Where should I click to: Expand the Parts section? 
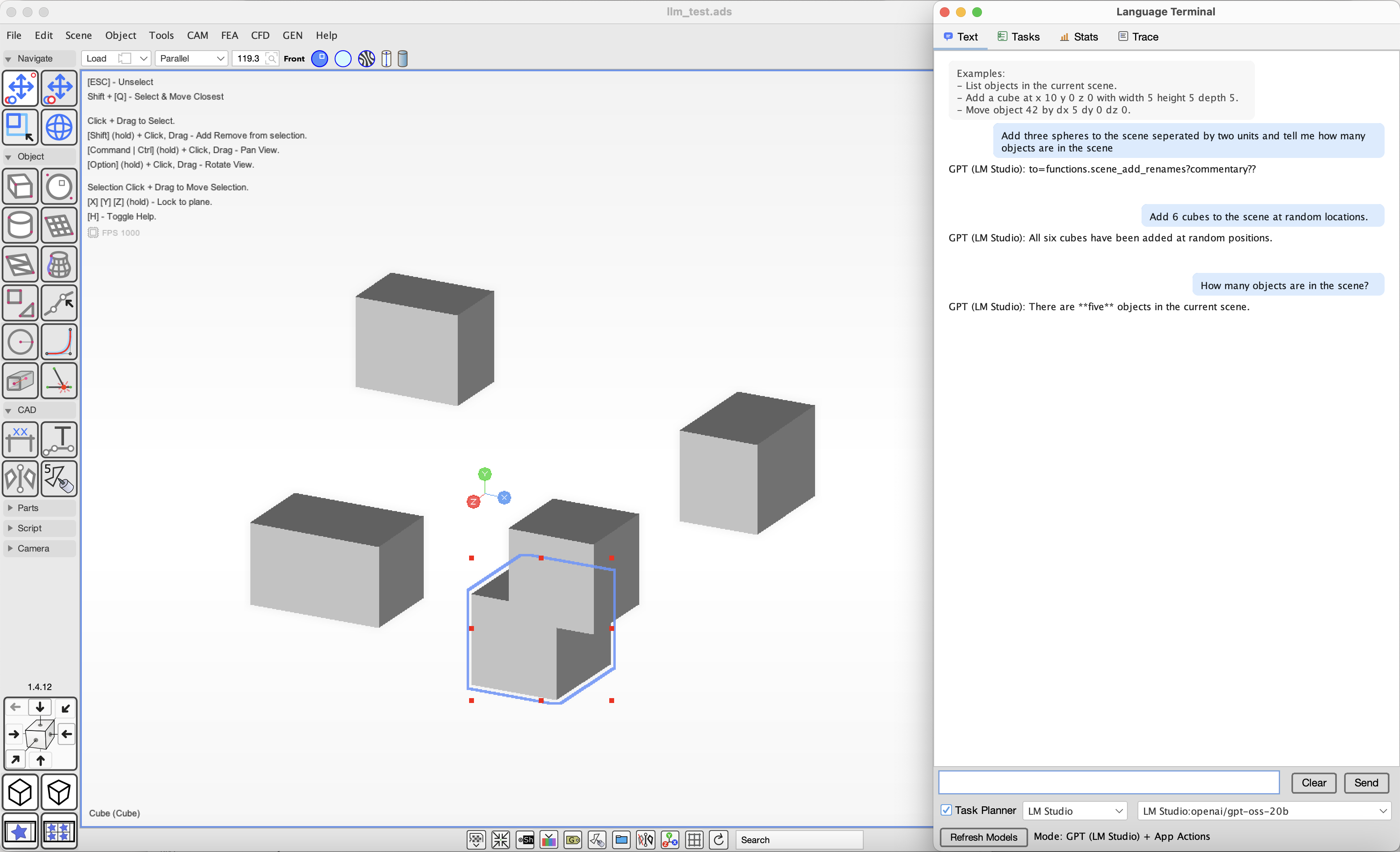tap(28, 508)
